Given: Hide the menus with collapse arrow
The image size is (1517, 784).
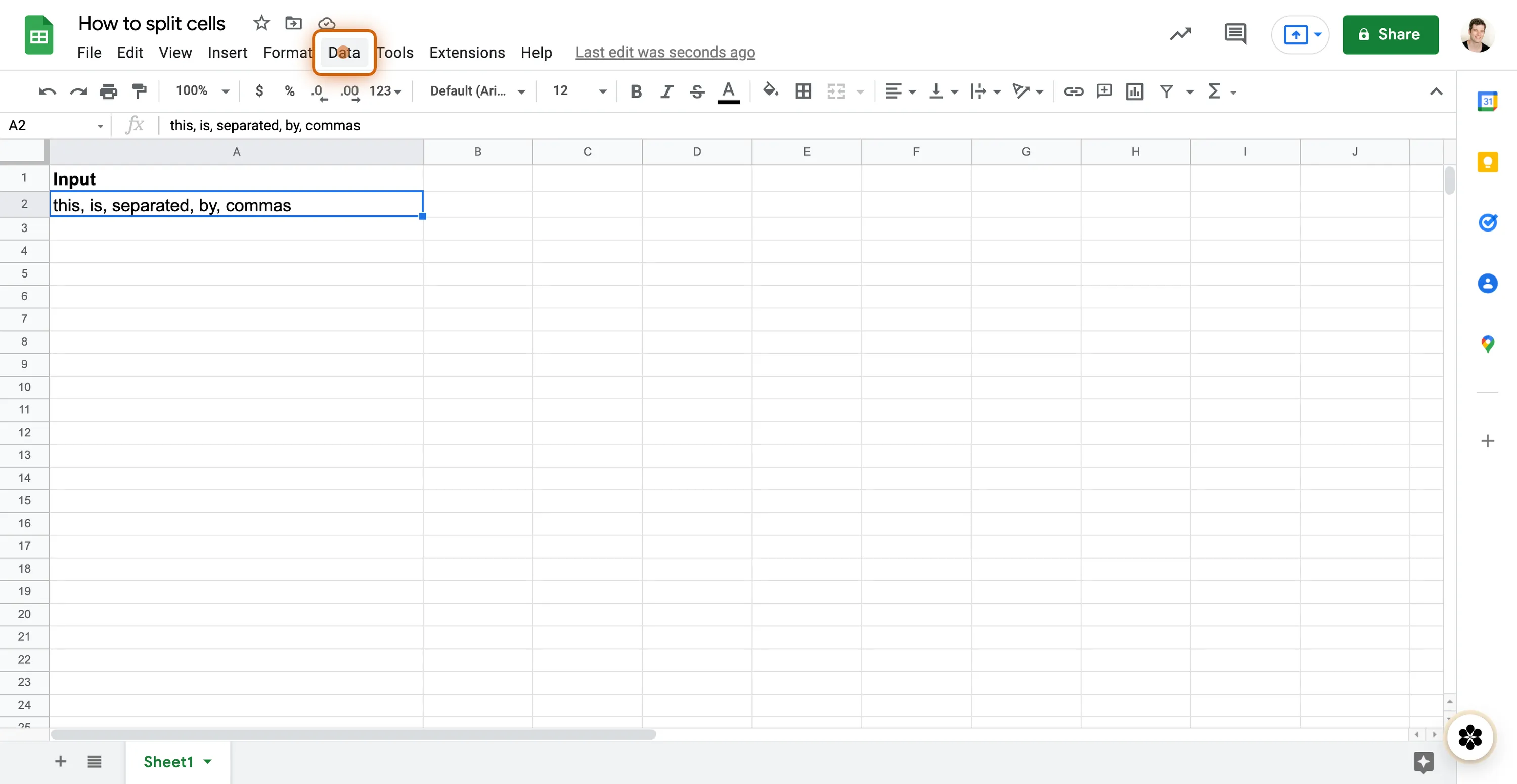Looking at the screenshot, I should (1436, 91).
